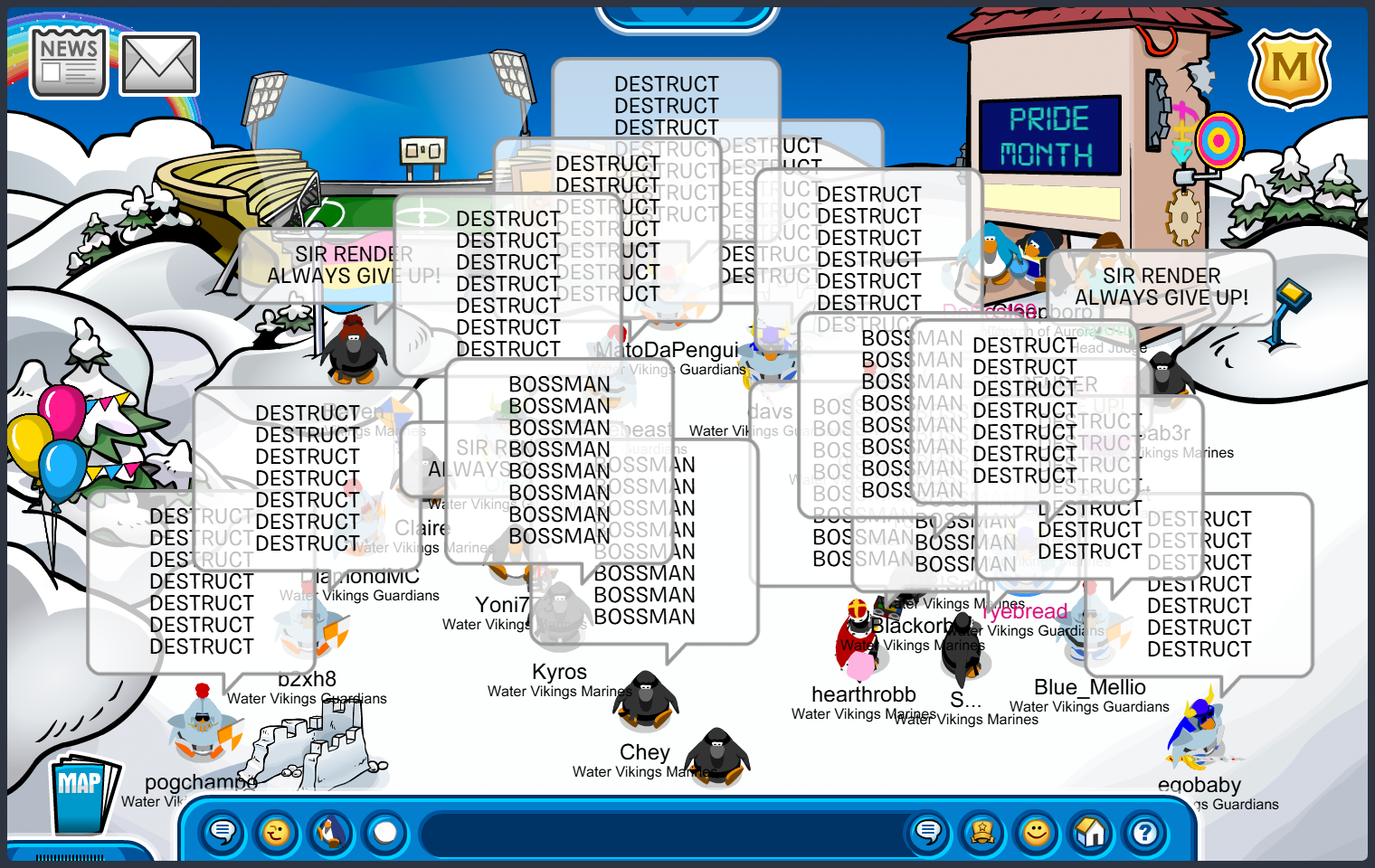Click the name label "Chey"
1375x868 pixels.
[x=645, y=752]
